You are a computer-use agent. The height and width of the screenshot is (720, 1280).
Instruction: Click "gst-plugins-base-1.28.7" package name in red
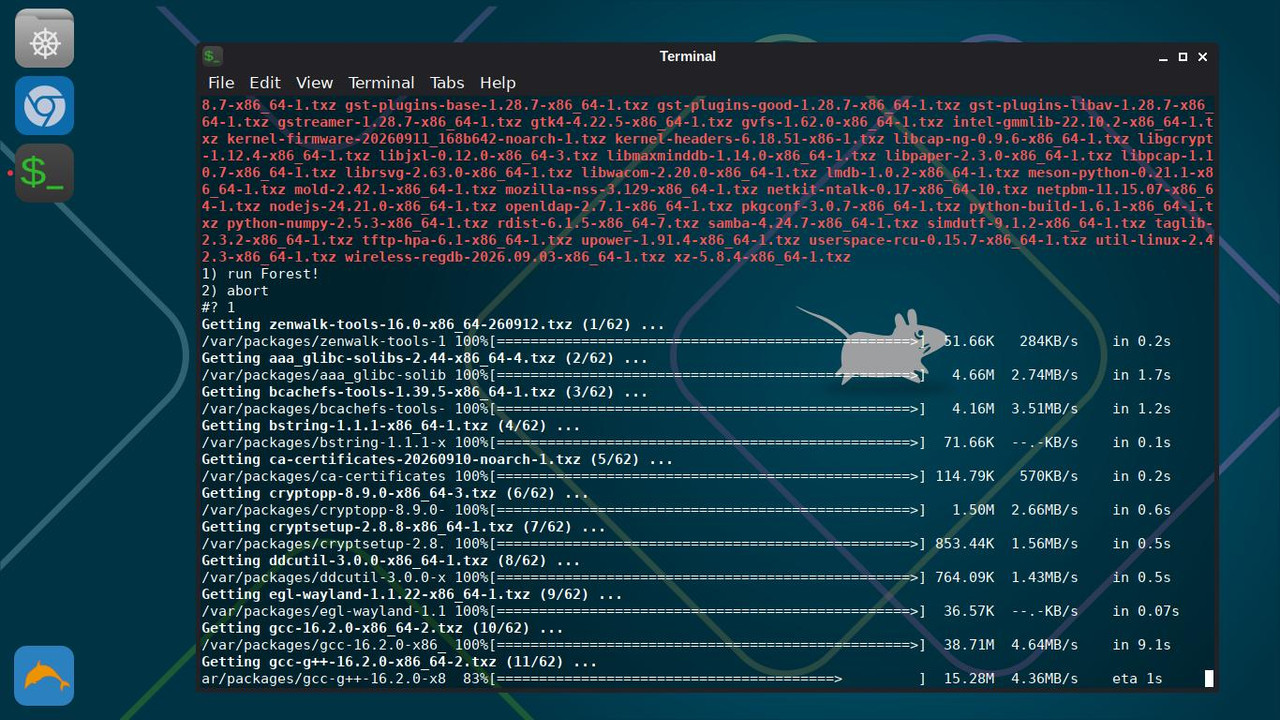496,105
